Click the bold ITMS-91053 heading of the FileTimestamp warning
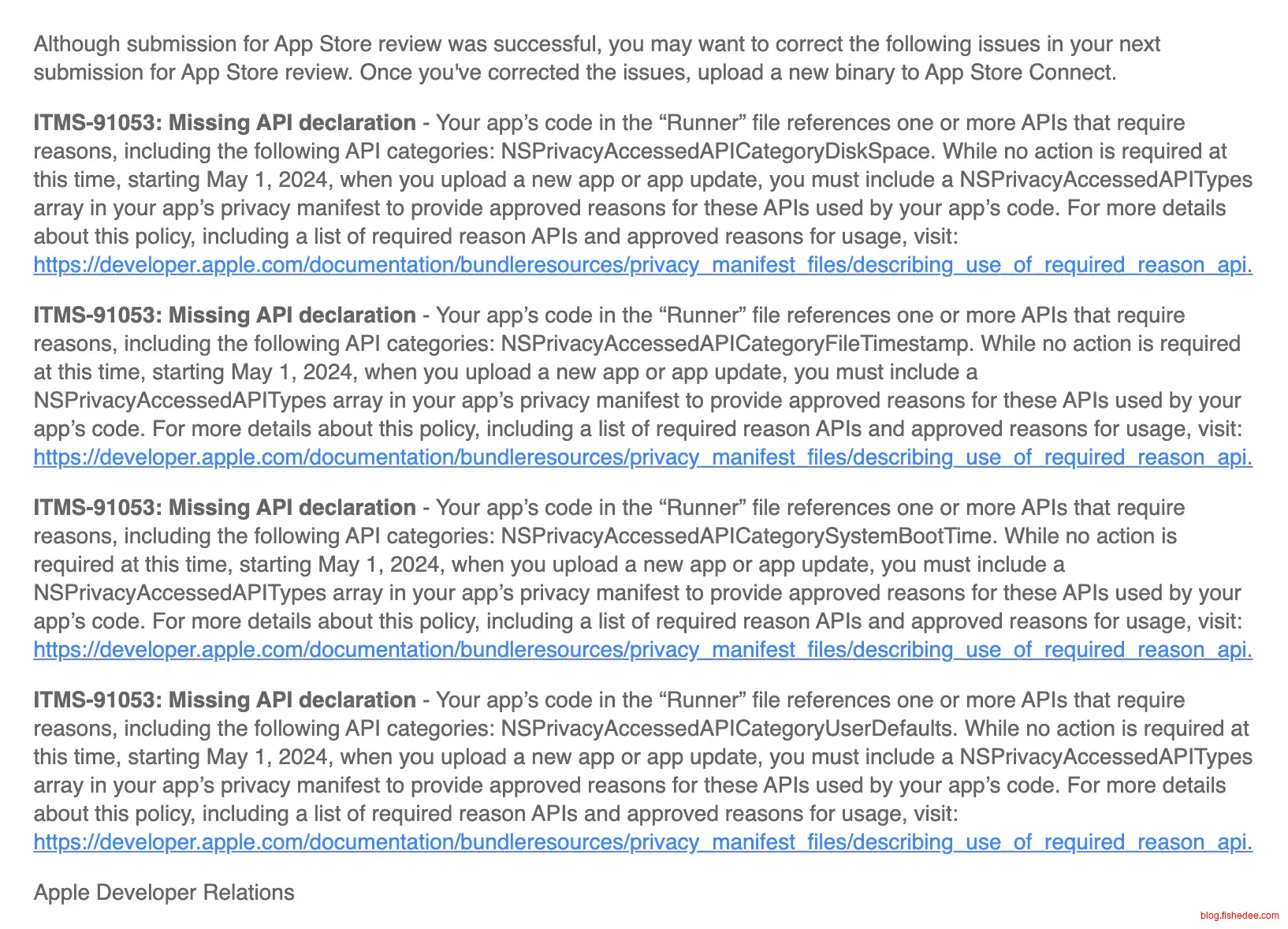This screenshot has height=929, width=1288. (224, 315)
